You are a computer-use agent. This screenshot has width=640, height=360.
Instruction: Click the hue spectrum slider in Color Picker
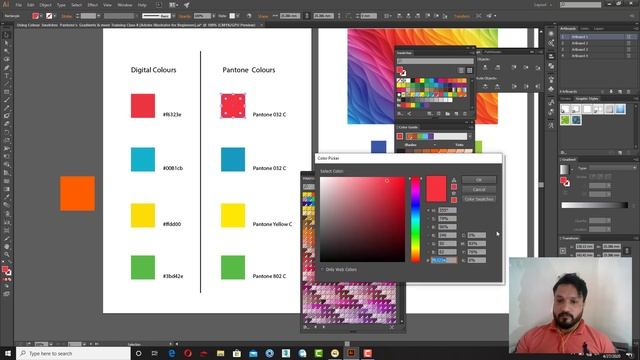(x=415, y=220)
